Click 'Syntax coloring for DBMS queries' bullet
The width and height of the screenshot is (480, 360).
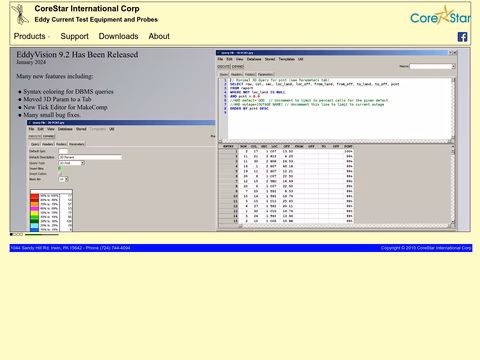coord(68,91)
